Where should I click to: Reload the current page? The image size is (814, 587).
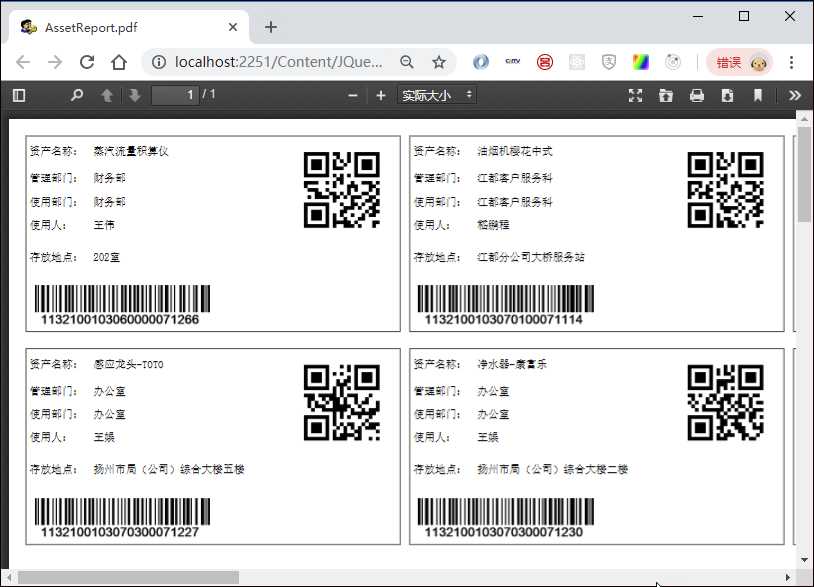pyautogui.click(x=87, y=62)
